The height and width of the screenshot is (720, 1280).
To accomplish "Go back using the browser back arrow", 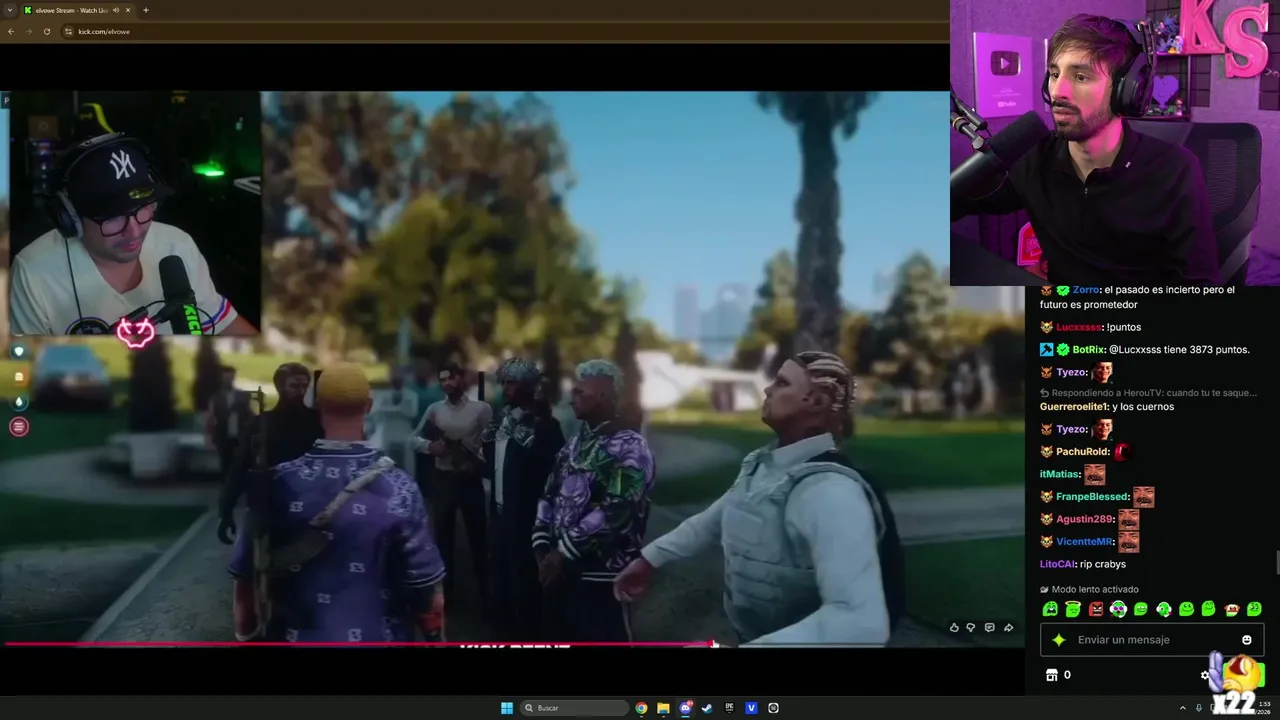I will (x=11, y=31).
